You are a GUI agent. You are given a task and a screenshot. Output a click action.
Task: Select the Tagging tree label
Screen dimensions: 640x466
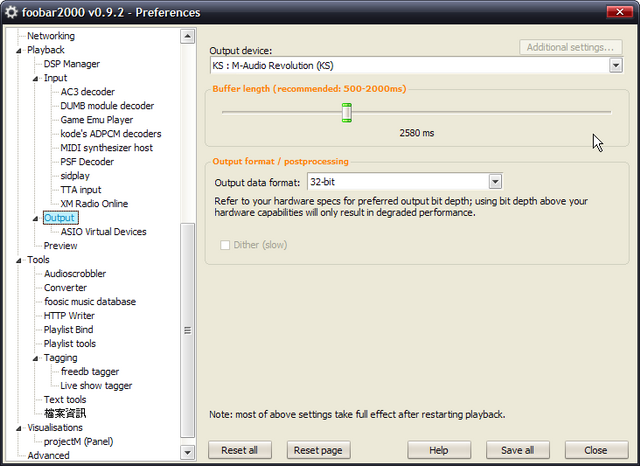61,358
